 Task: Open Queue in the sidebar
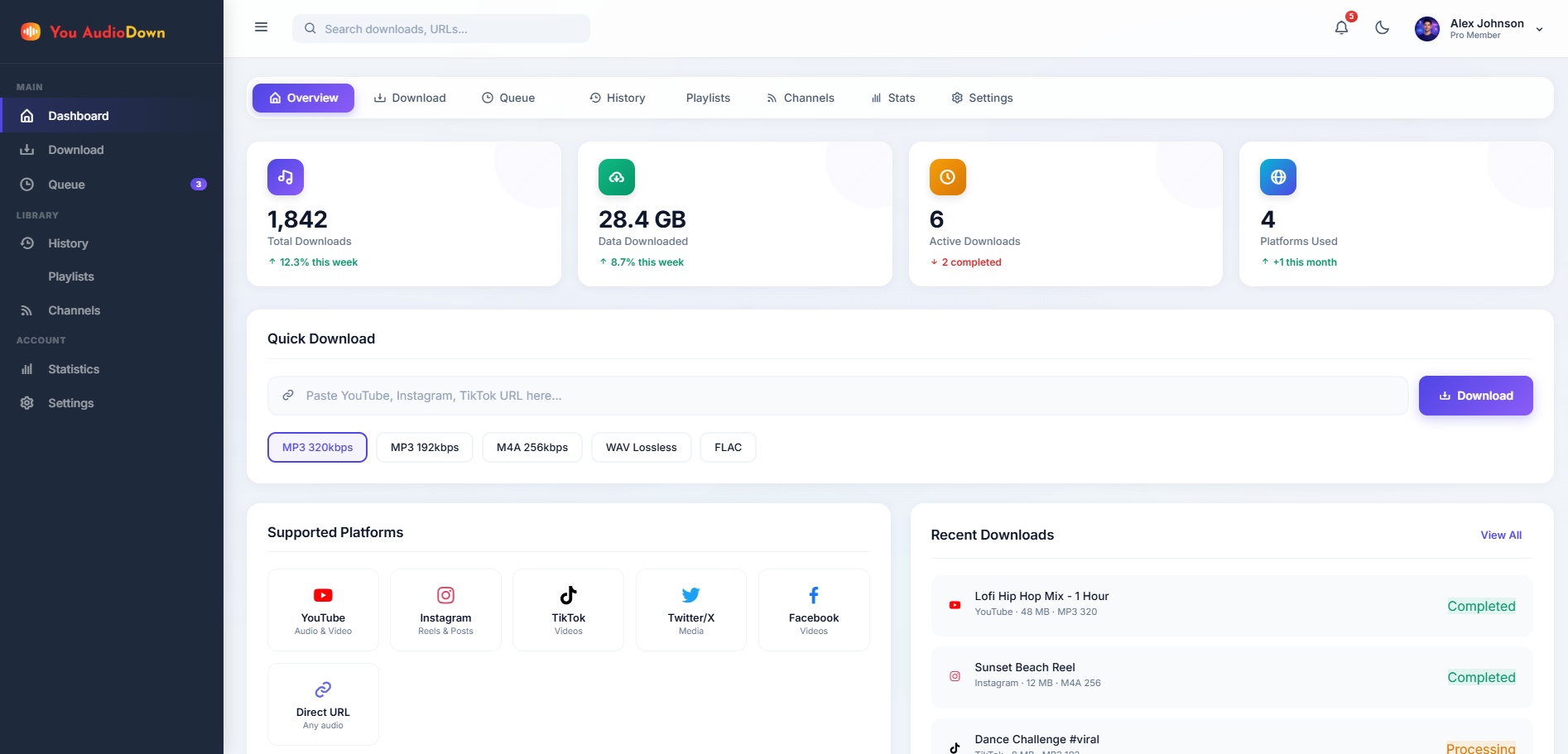pyautogui.click(x=112, y=184)
